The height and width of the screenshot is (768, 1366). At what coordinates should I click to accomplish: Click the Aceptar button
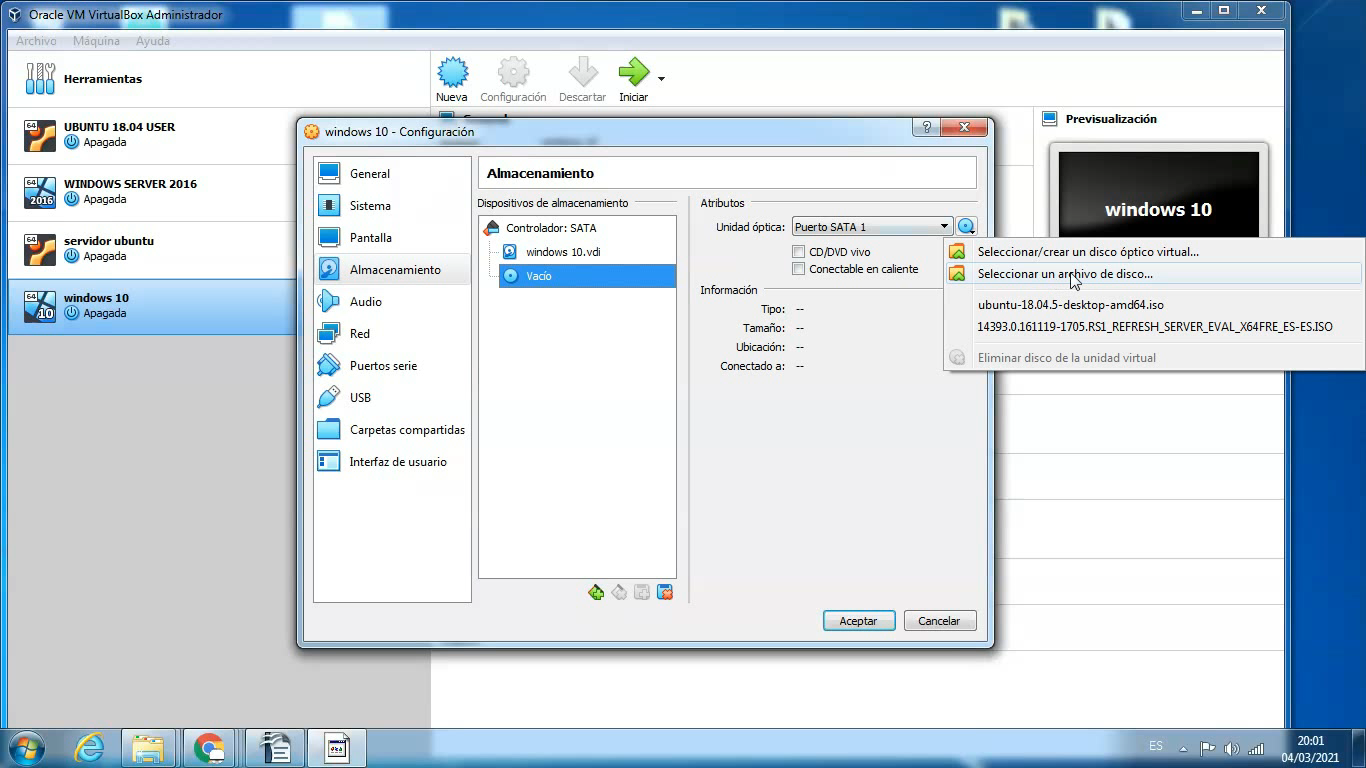[x=858, y=621]
